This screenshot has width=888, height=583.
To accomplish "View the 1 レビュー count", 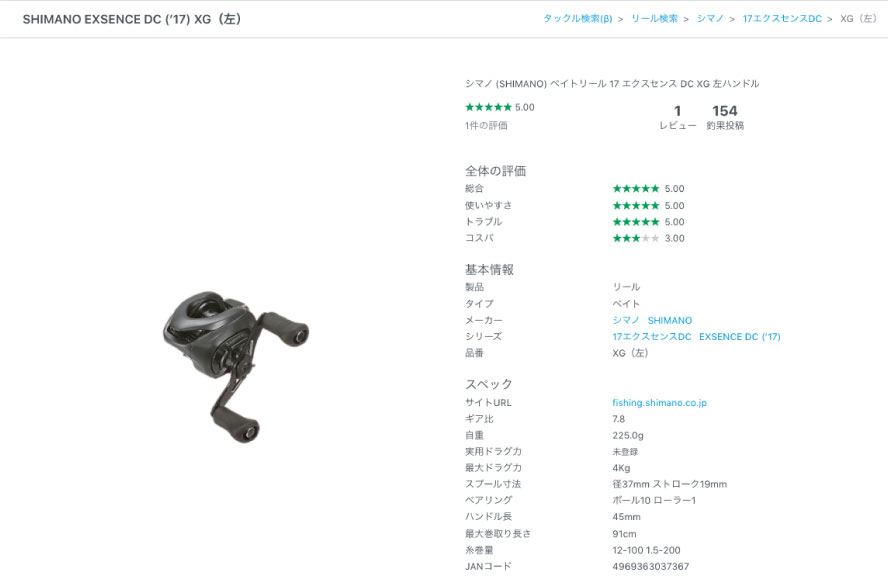I will coord(677,117).
